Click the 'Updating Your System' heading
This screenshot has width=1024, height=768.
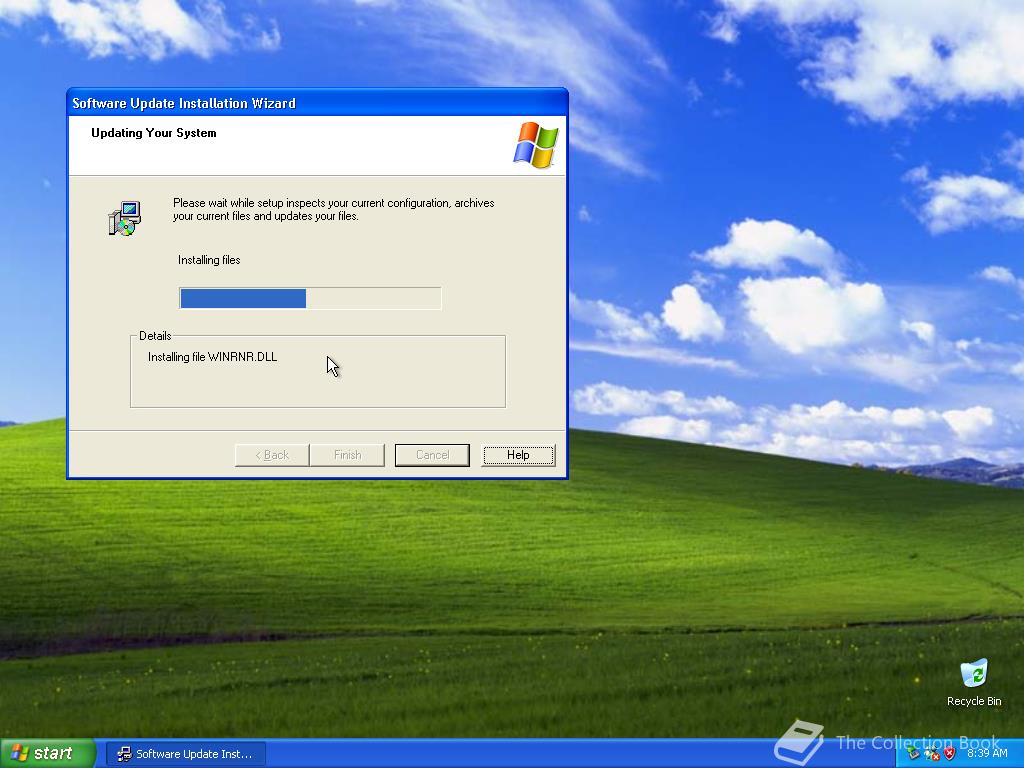[153, 133]
